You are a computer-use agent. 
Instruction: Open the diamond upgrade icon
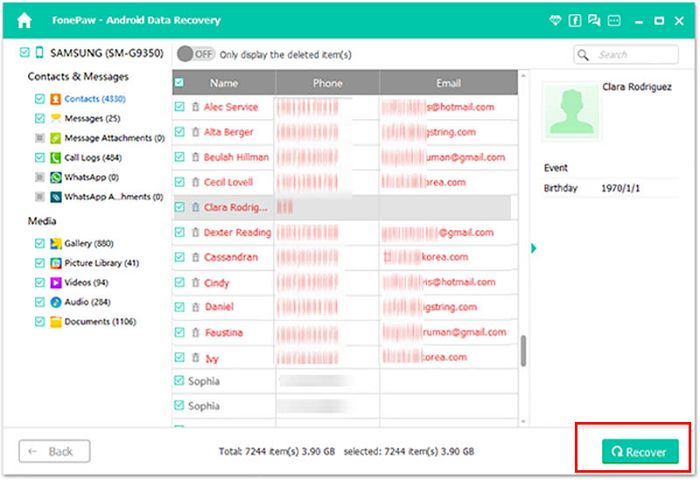tap(555, 21)
